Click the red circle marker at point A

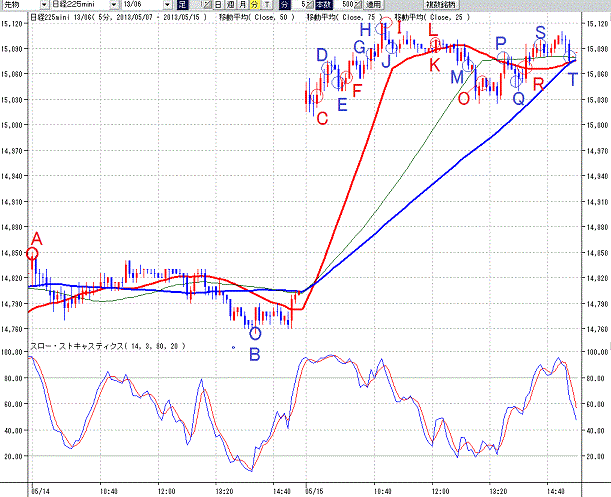coord(32,254)
